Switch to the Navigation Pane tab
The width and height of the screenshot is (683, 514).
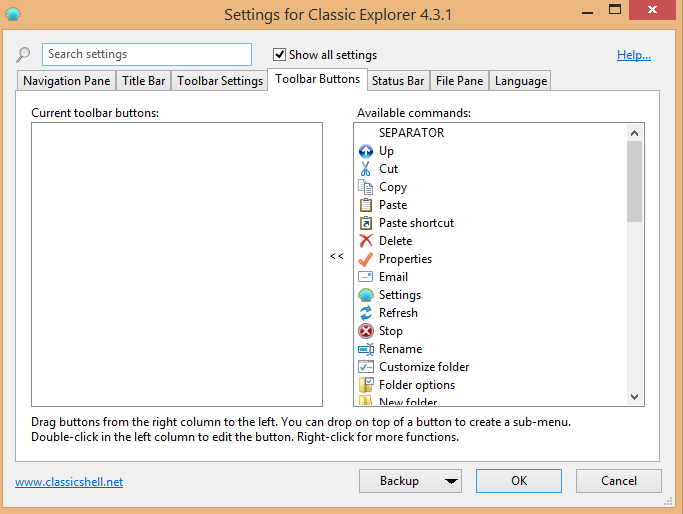[67, 81]
